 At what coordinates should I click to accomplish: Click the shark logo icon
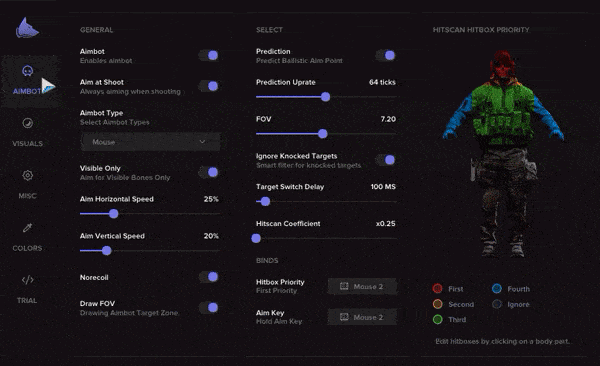tap(27, 28)
